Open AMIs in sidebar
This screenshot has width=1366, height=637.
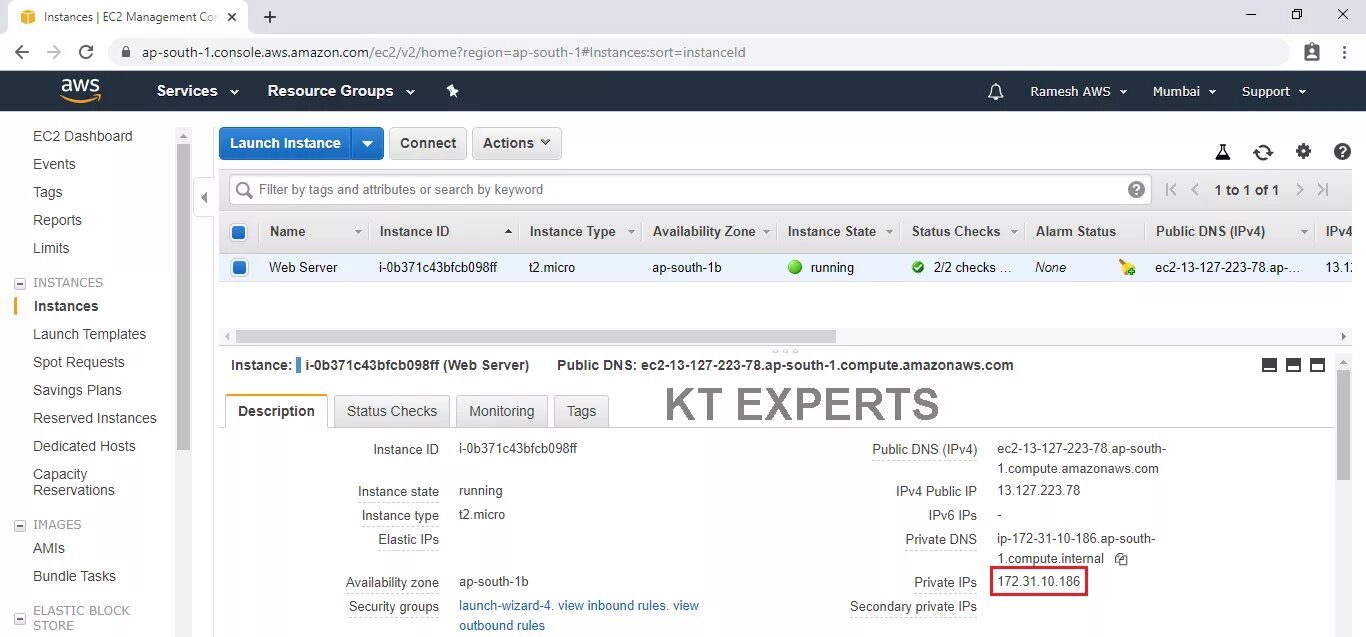click(48, 548)
